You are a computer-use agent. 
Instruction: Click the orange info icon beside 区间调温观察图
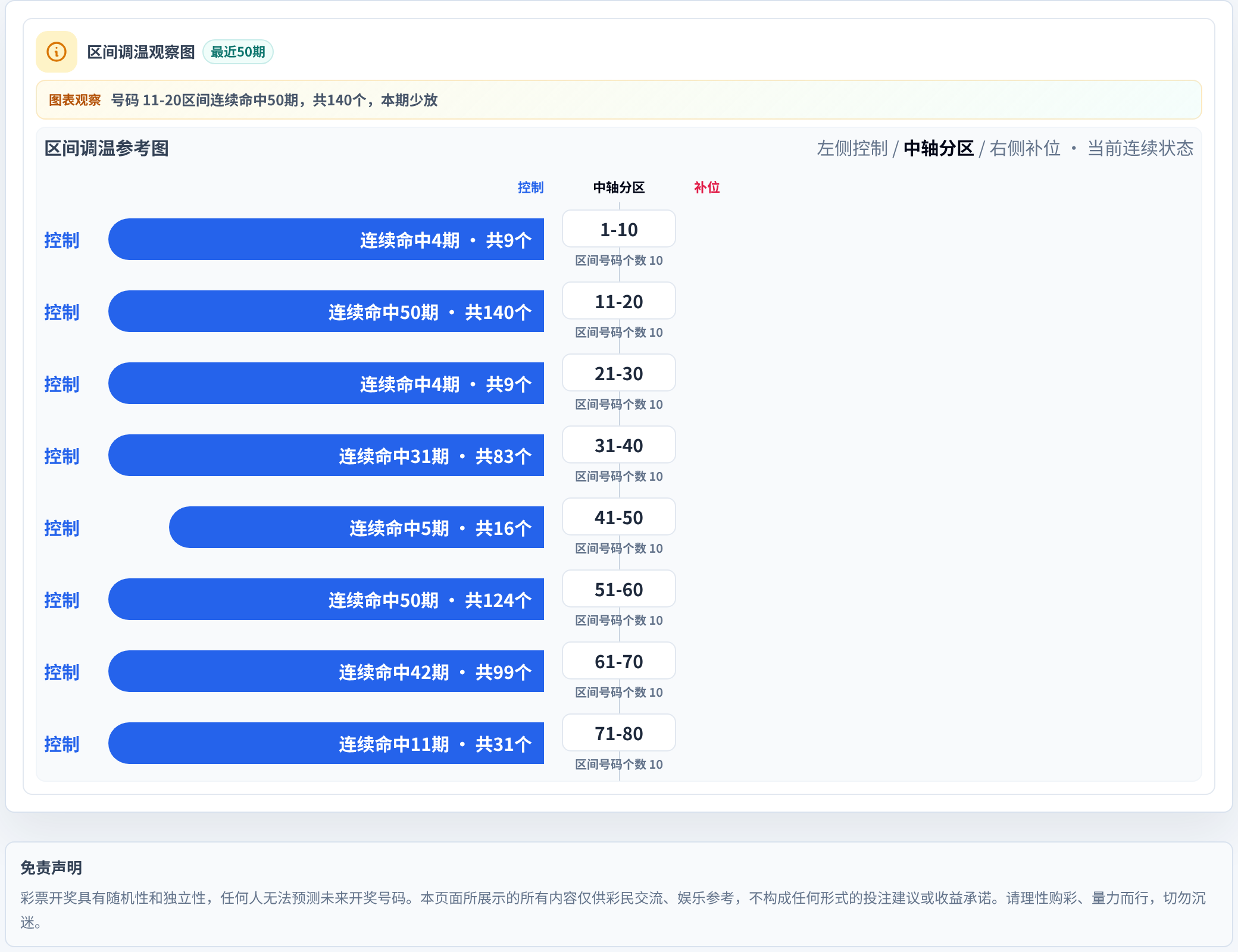pyautogui.click(x=57, y=52)
